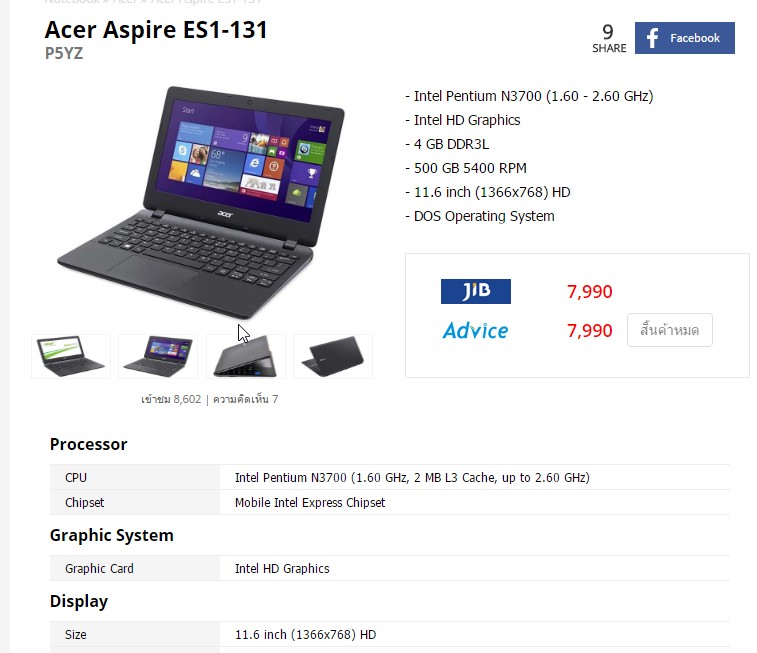
Task: Click the main Acer laptop product image
Action: point(201,203)
